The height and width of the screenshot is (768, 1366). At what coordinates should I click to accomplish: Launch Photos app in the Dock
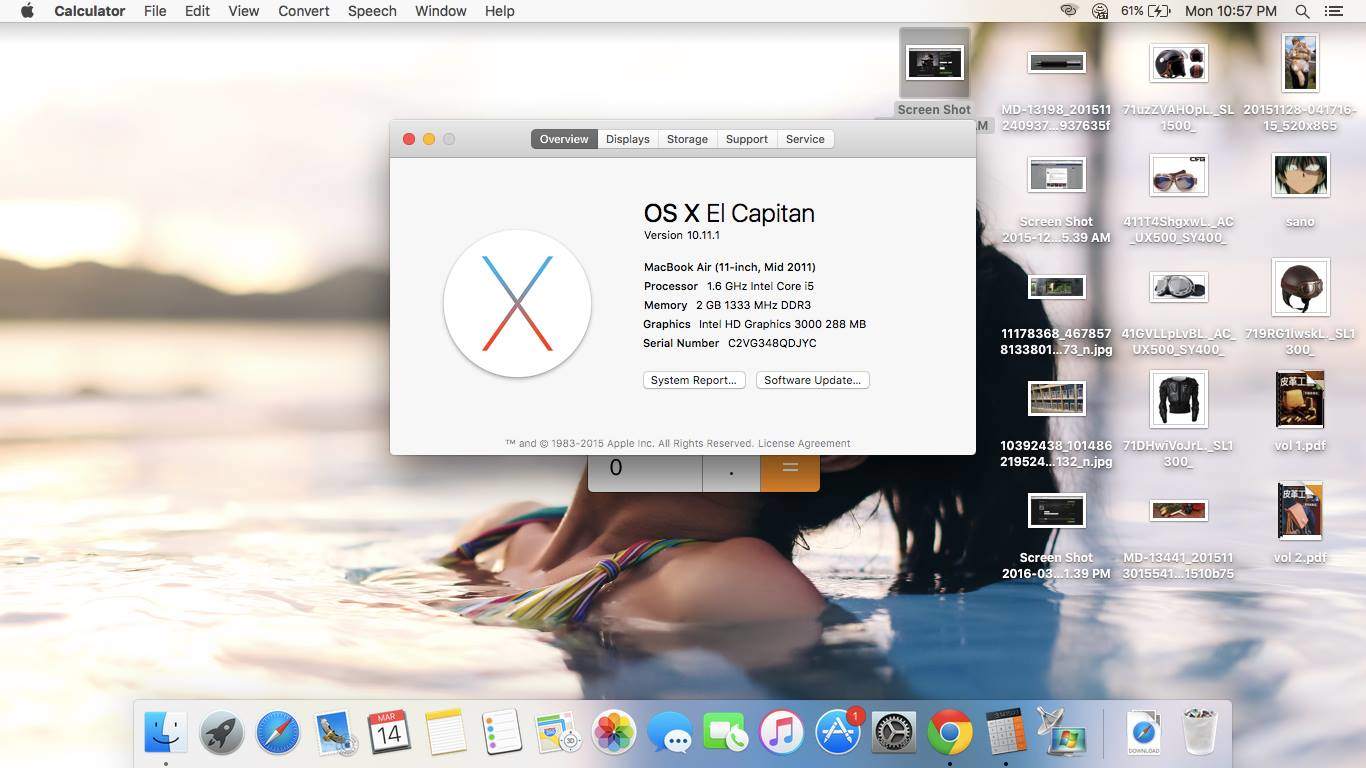pyautogui.click(x=614, y=733)
